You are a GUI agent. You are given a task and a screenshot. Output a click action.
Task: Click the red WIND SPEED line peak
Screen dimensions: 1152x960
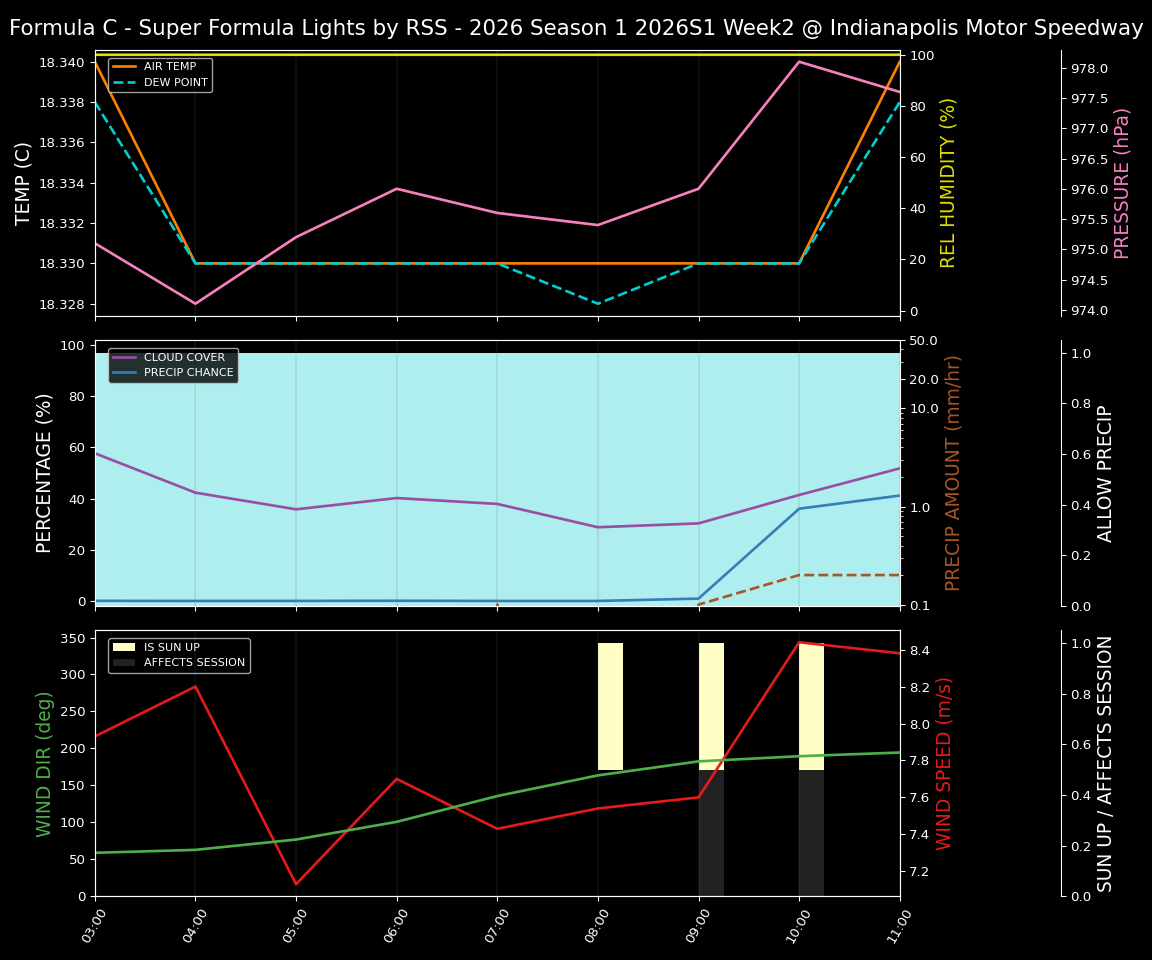pos(799,643)
